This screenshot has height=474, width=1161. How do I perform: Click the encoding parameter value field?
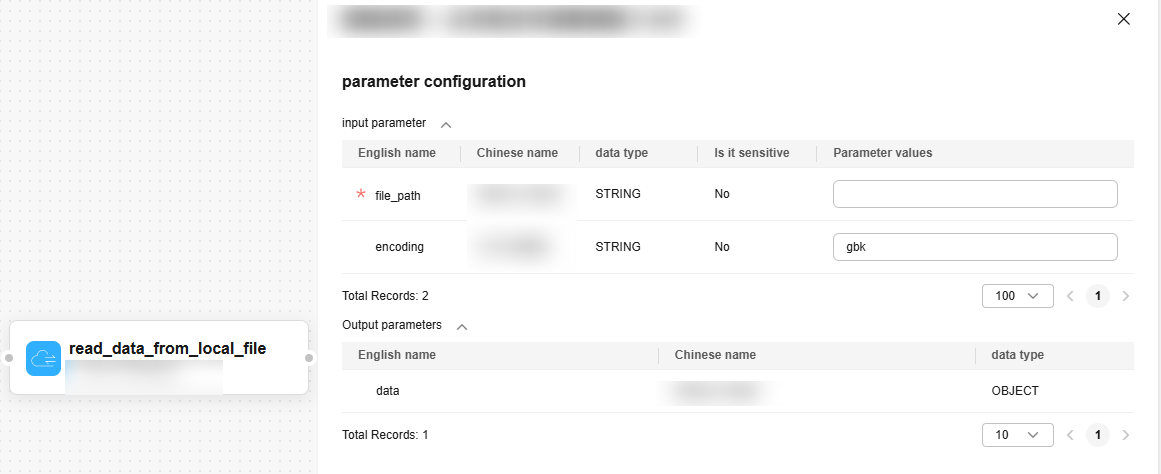pyautogui.click(x=974, y=247)
